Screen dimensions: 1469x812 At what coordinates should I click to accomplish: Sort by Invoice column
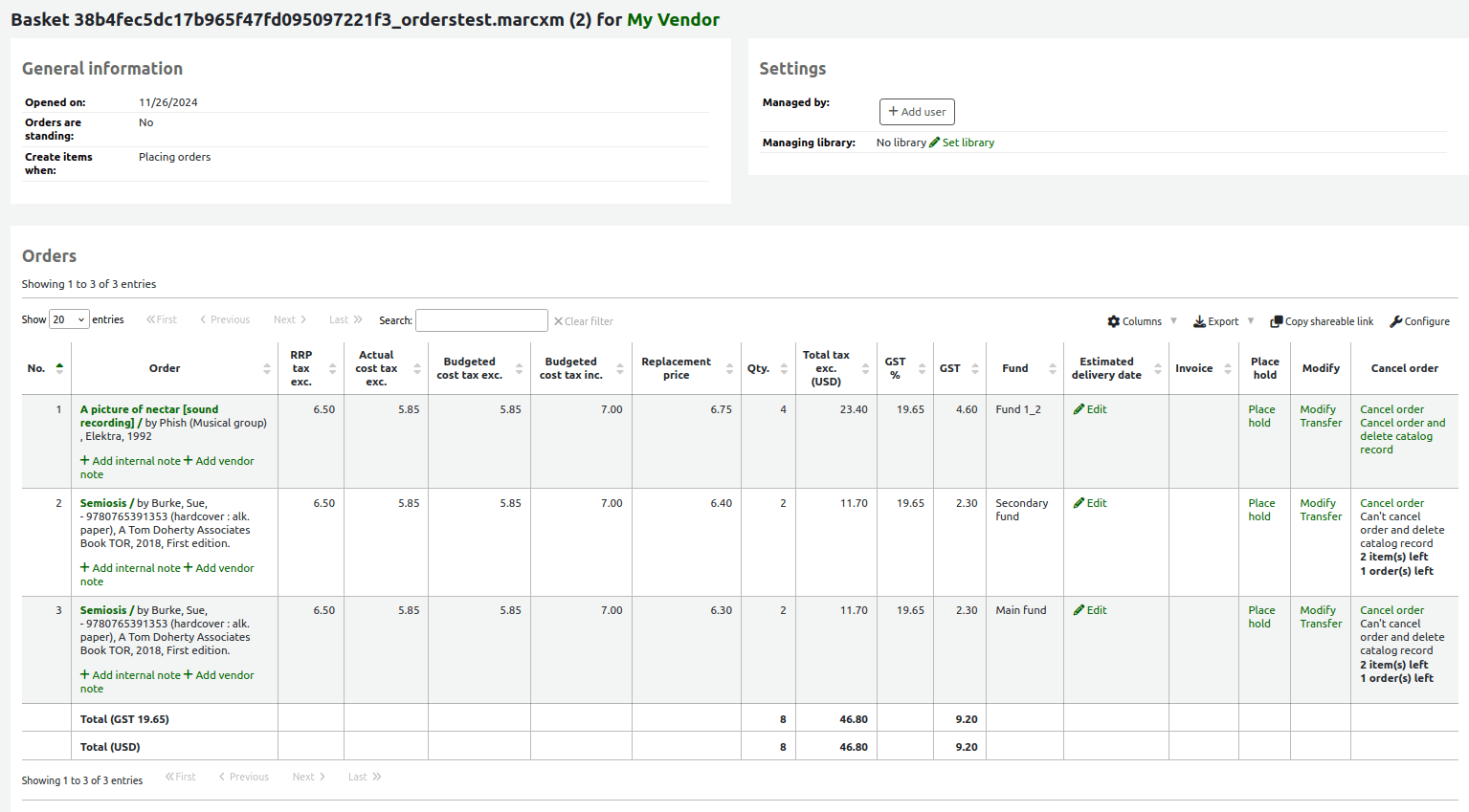(x=1203, y=368)
